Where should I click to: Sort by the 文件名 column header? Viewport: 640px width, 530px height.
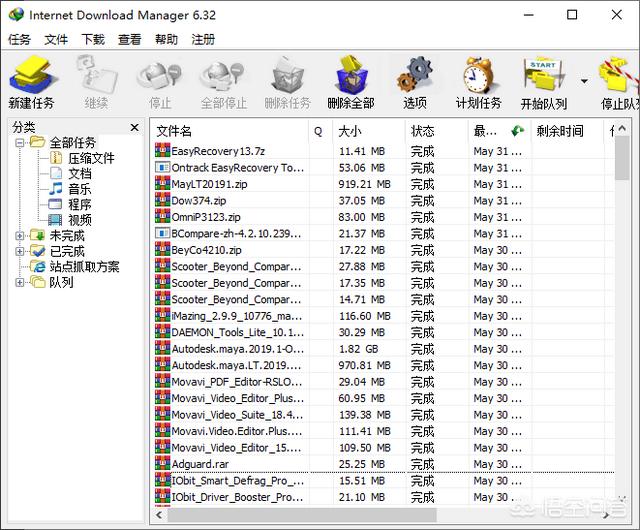click(229, 131)
